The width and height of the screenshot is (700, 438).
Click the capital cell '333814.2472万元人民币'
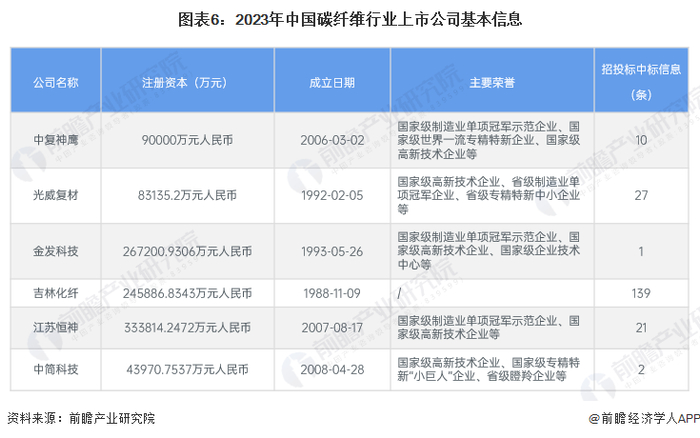point(188,328)
